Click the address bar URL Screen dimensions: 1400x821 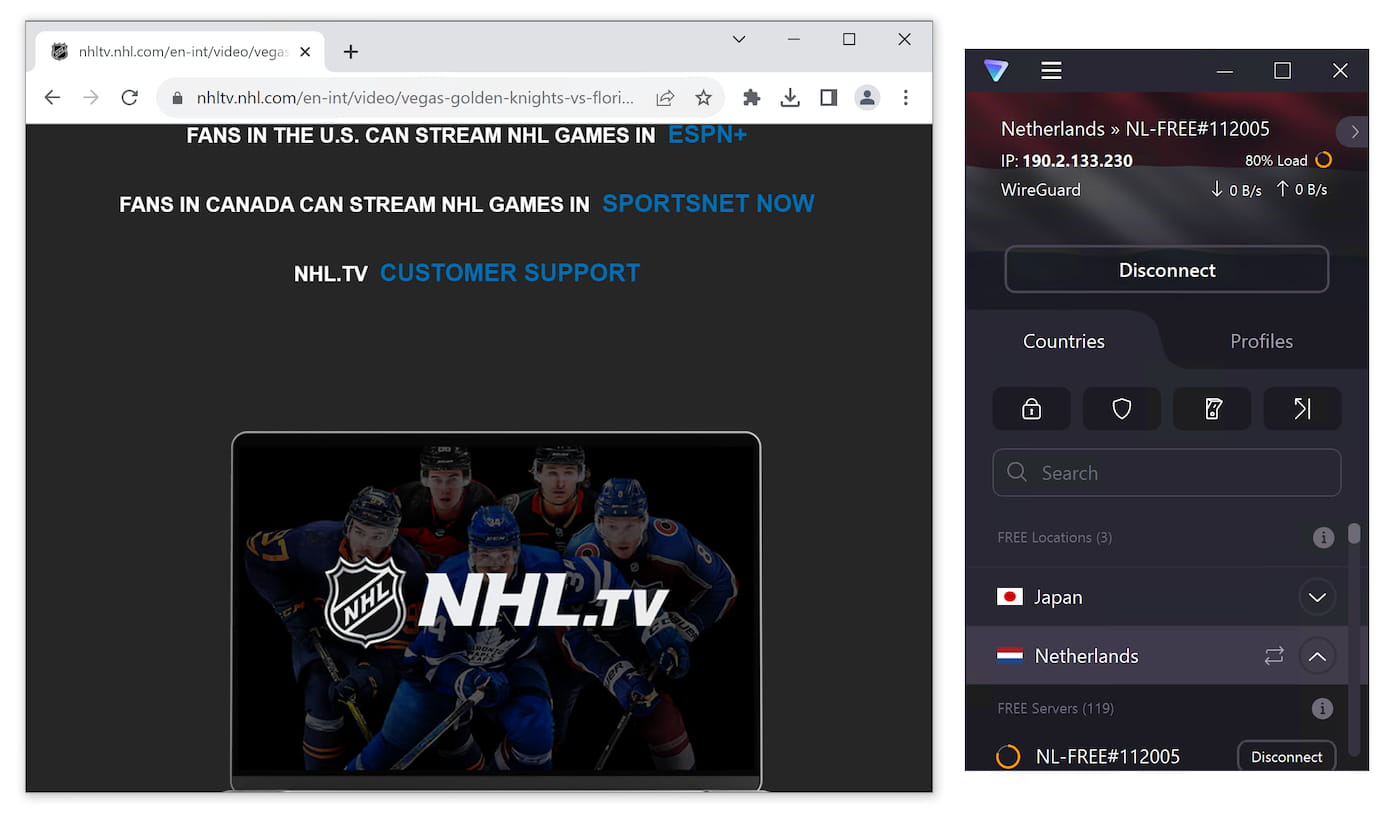click(x=415, y=98)
